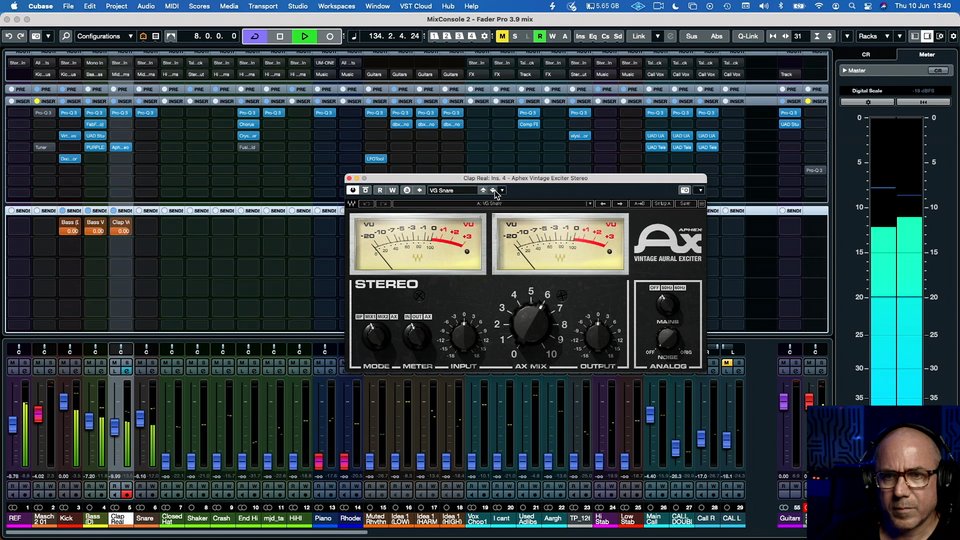
Task: Click the metronome note icon
Action: [x=354, y=36]
